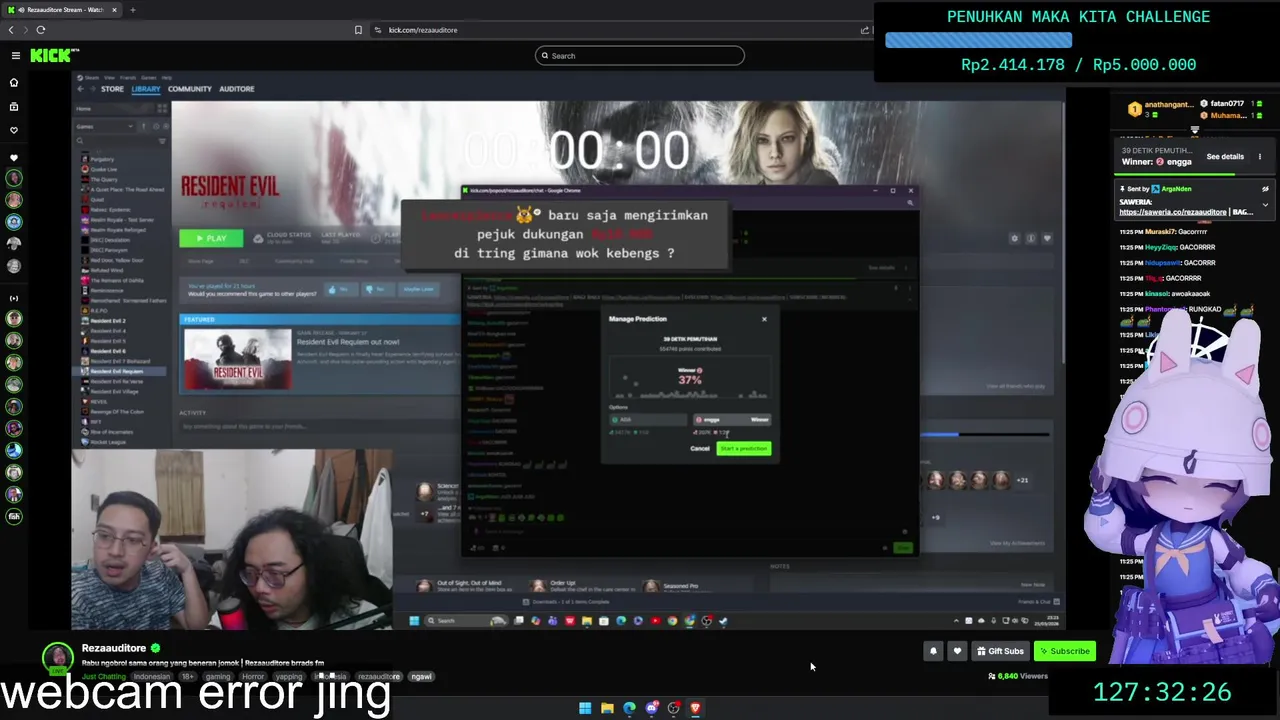Switch to Steam LIBRARY tab in stream
Viewport: 1280px width, 720px height.
click(146, 89)
